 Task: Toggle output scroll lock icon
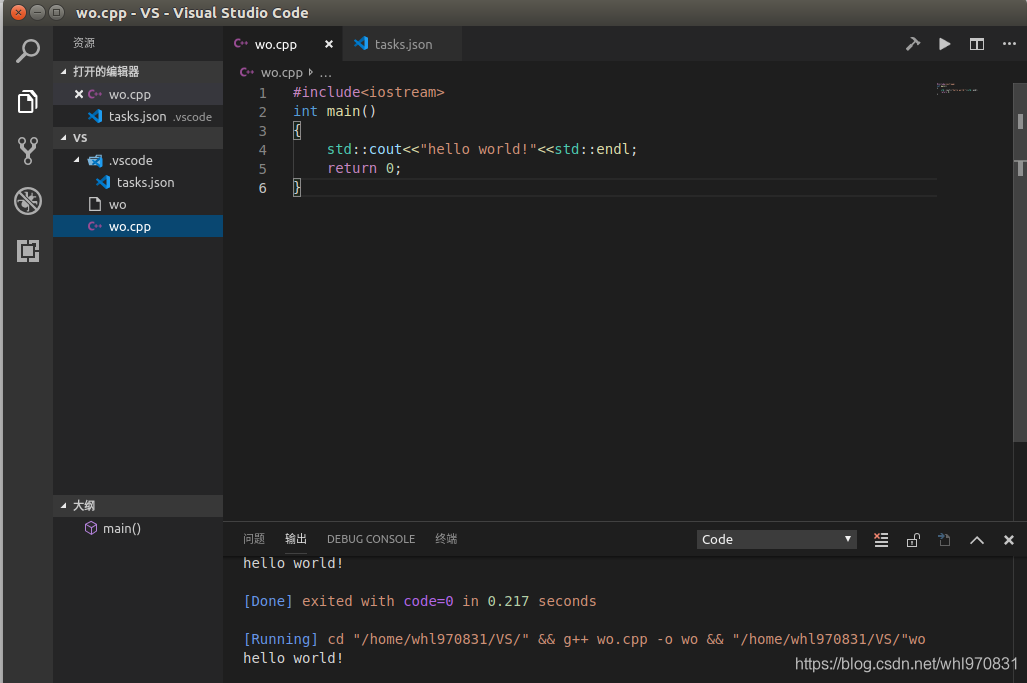click(x=913, y=540)
